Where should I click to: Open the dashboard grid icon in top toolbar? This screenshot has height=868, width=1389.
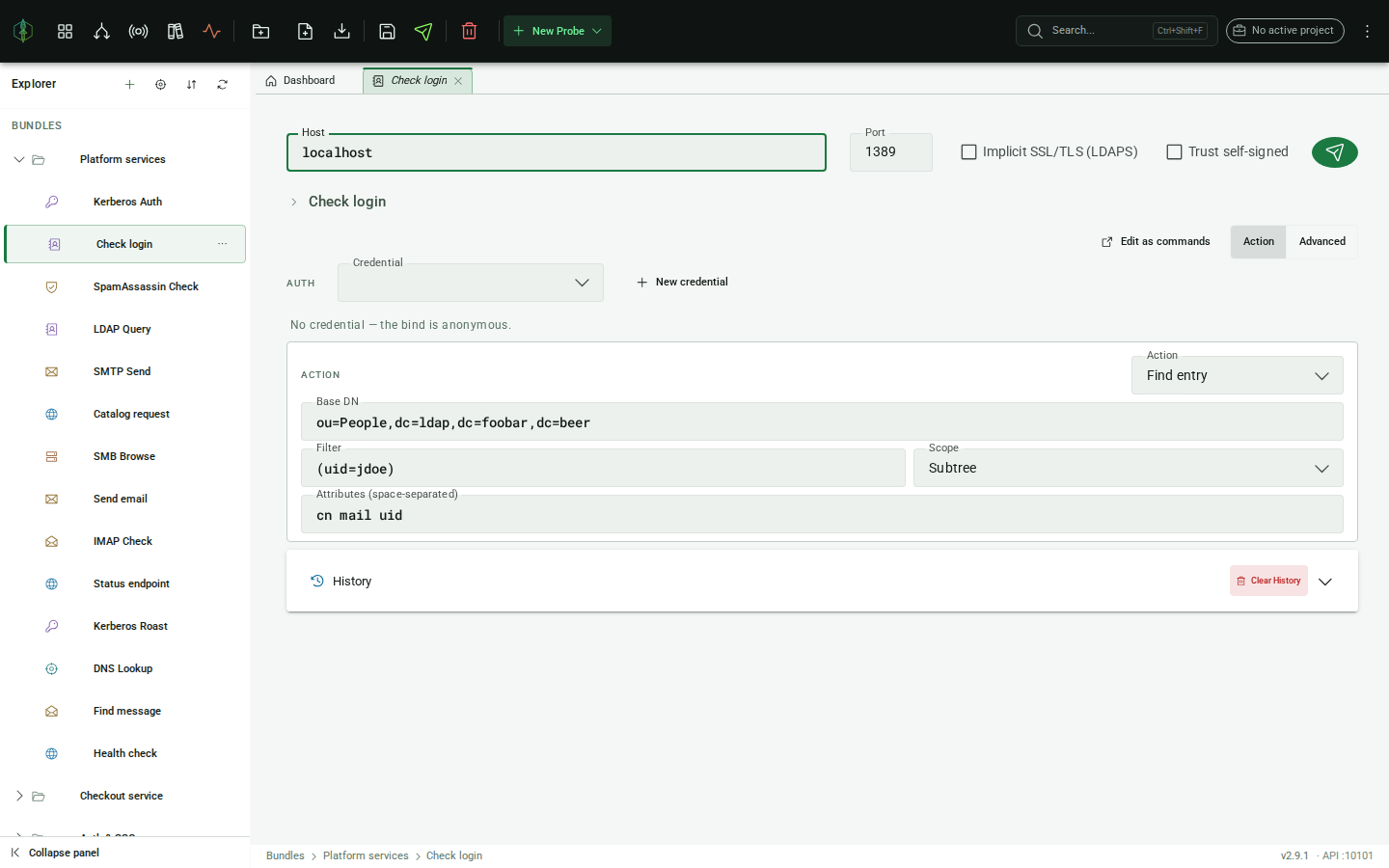(65, 31)
